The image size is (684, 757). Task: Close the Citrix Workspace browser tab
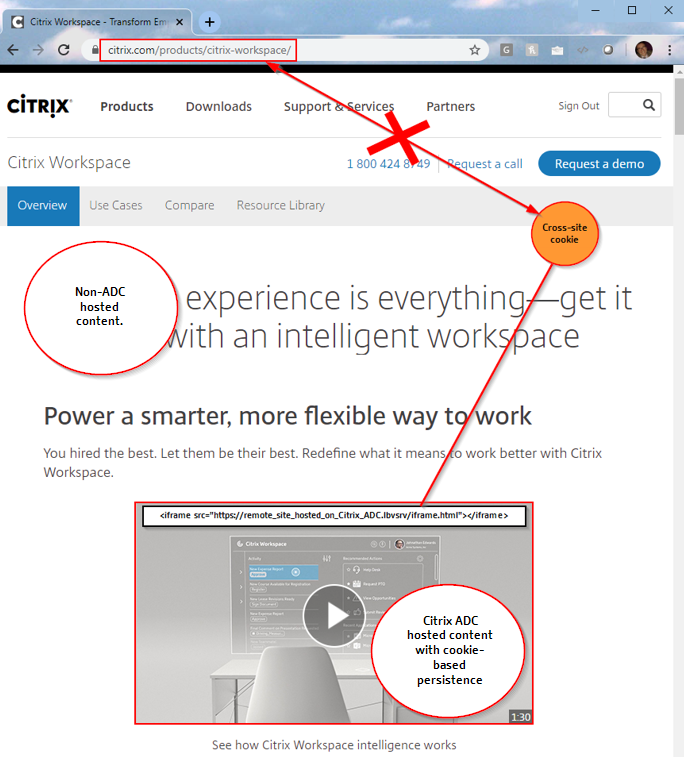coord(179,22)
